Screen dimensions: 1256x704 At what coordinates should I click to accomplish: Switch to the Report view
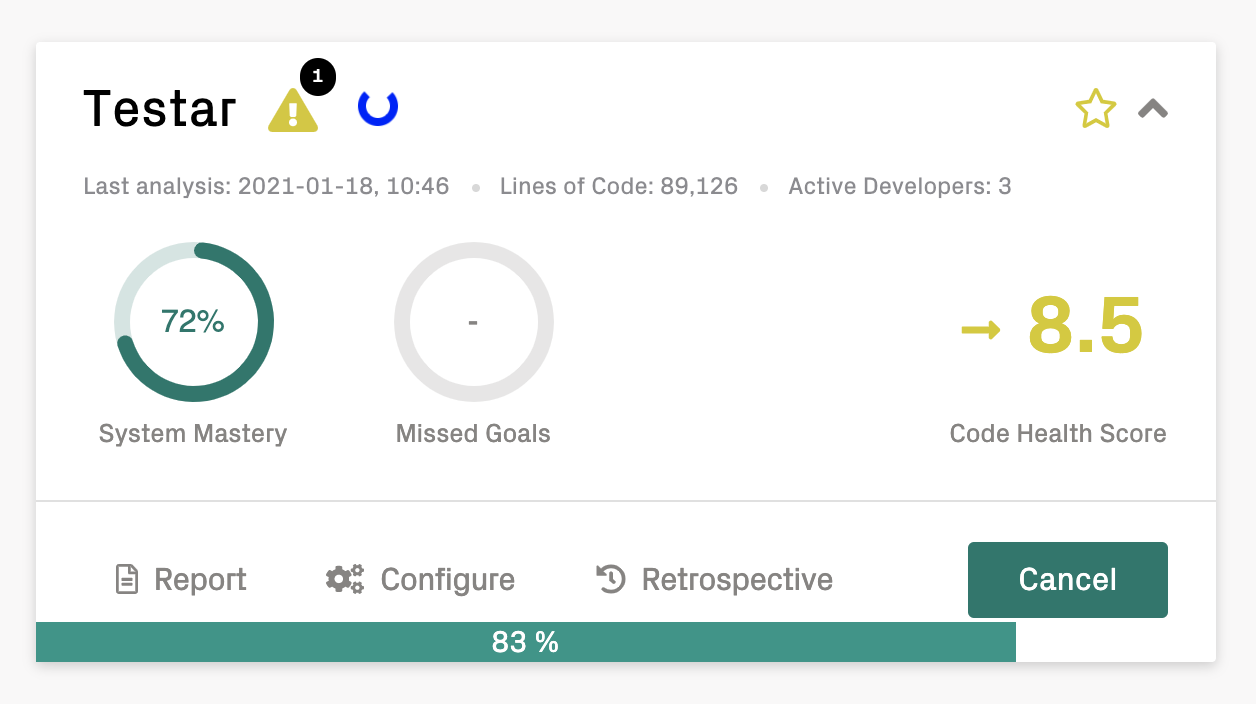click(x=200, y=579)
